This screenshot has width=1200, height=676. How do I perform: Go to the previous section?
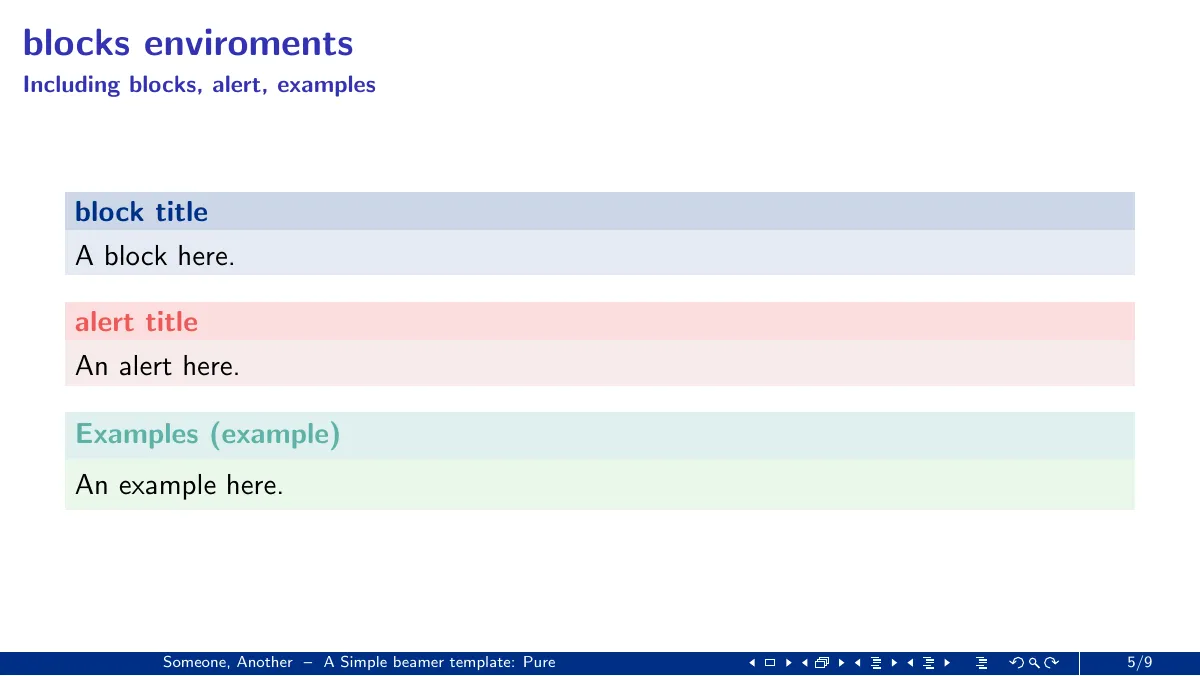point(910,663)
